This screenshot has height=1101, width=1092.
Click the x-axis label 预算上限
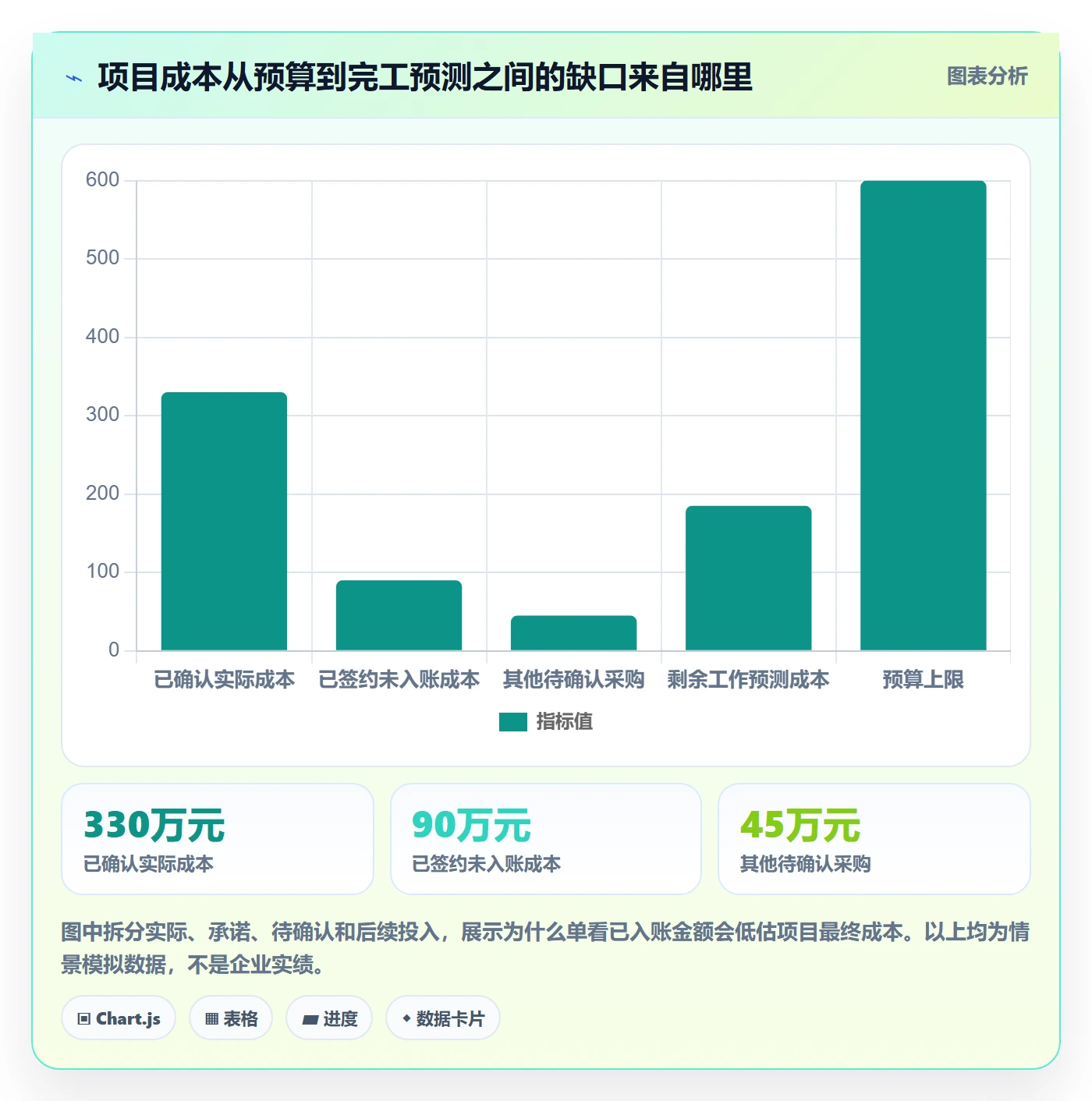pyautogui.click(x=923, y=680)
